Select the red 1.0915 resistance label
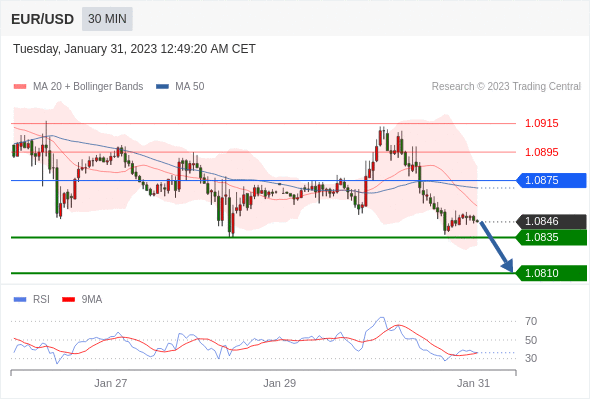The image size is (590, 400). [x=541, y=123]
